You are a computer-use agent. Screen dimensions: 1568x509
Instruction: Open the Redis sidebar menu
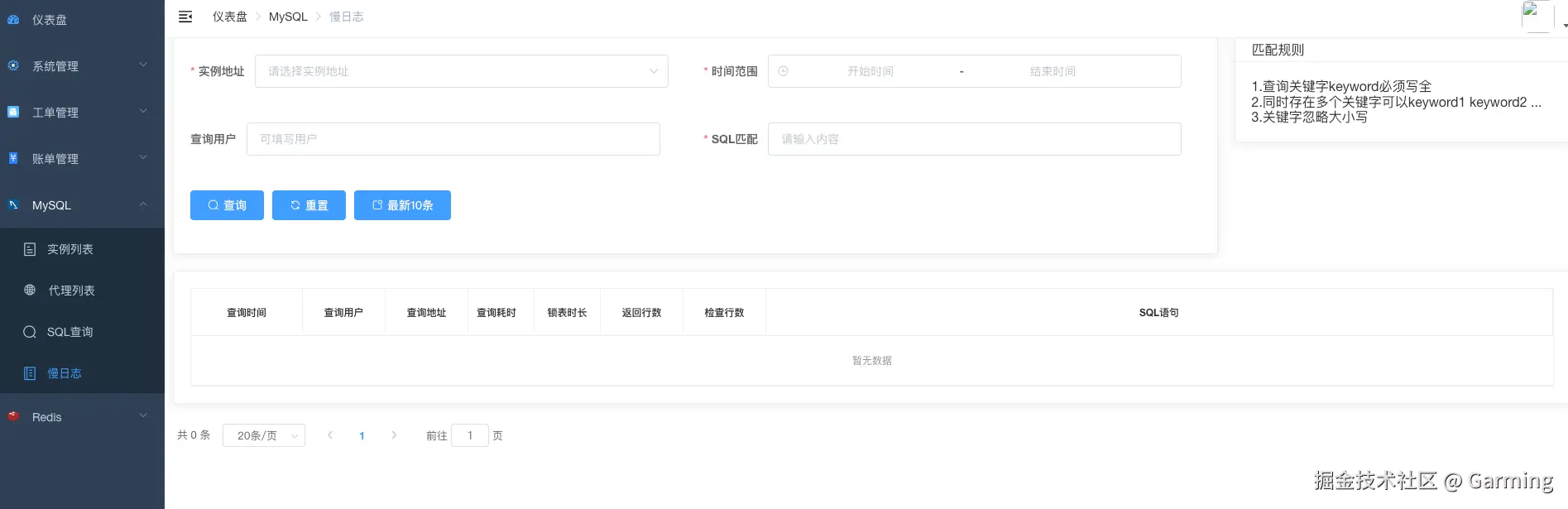tap(82, 416)
